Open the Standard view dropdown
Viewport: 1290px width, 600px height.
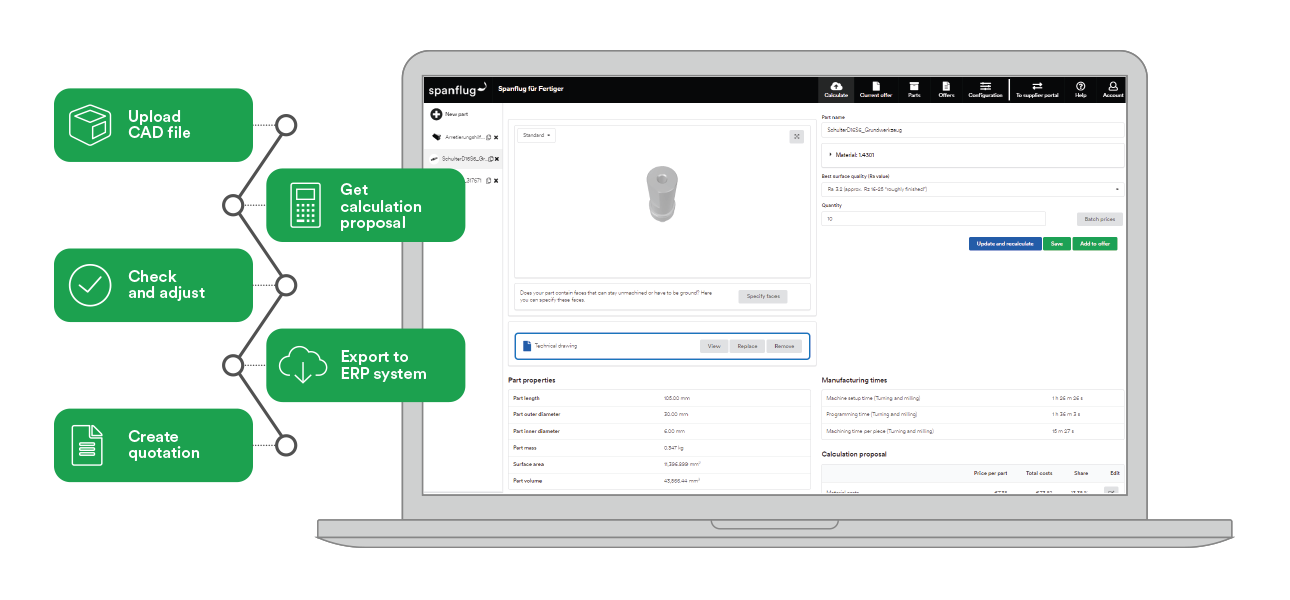[x=537, y=135]
